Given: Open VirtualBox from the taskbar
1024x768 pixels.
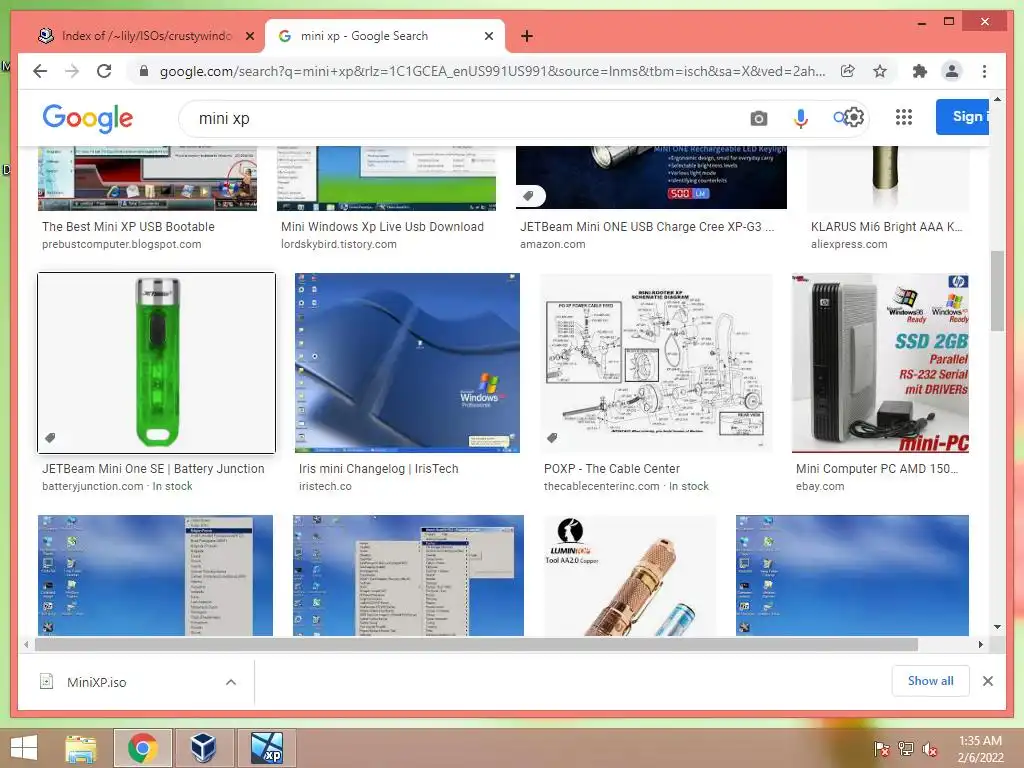Looking at the screenshot, I should pos(203,748).
